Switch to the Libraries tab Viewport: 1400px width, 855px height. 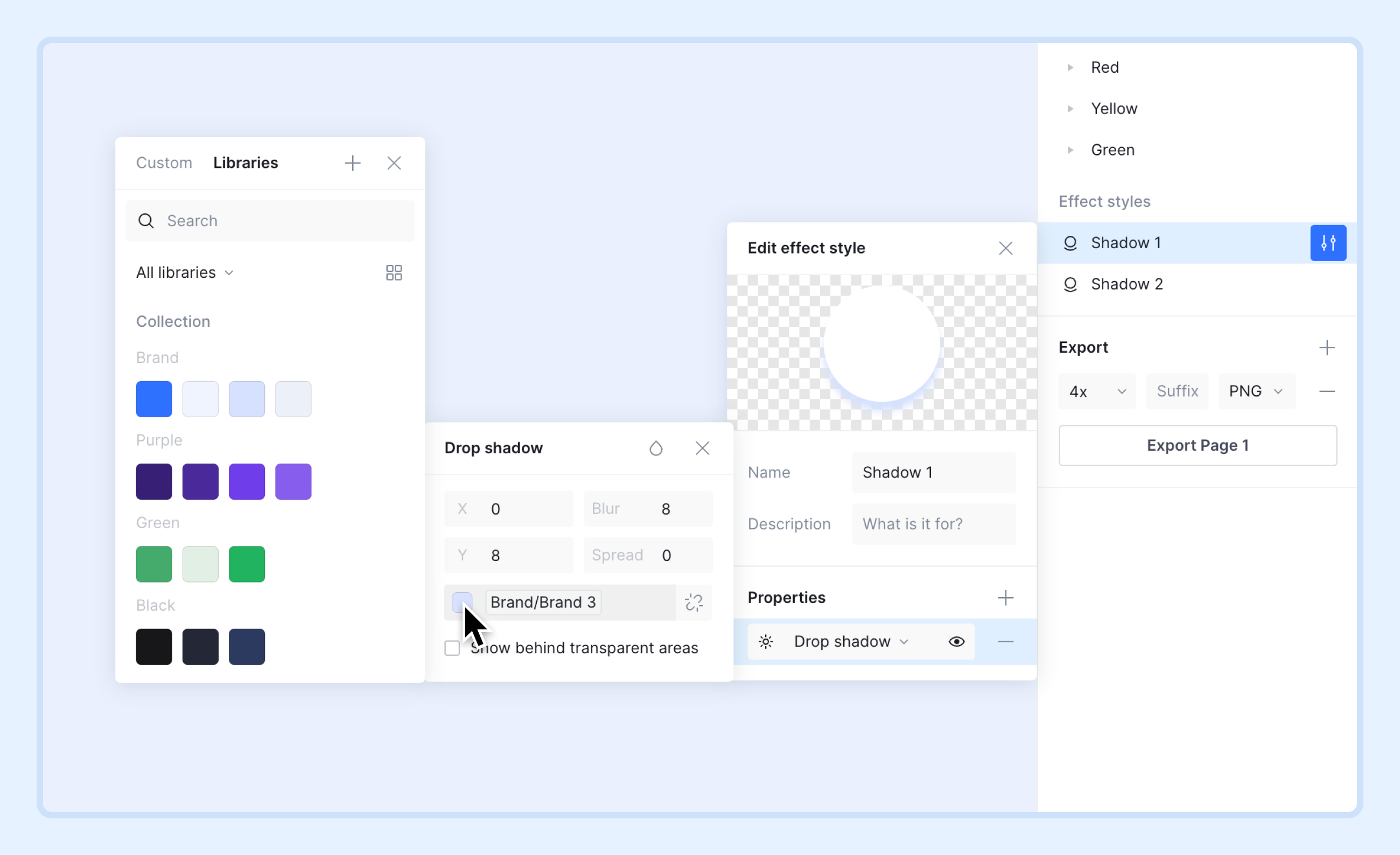tap(246, 163)
